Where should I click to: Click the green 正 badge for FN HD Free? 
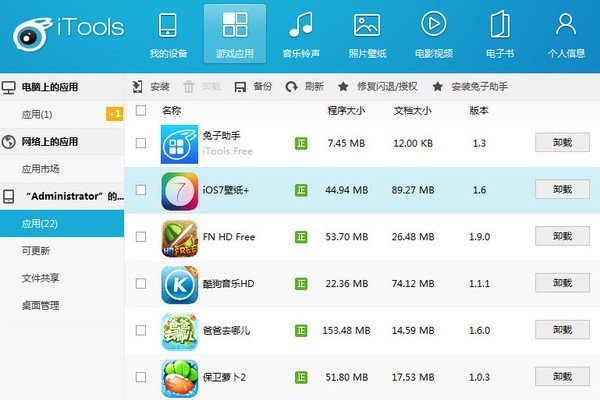tap(301, 237)
